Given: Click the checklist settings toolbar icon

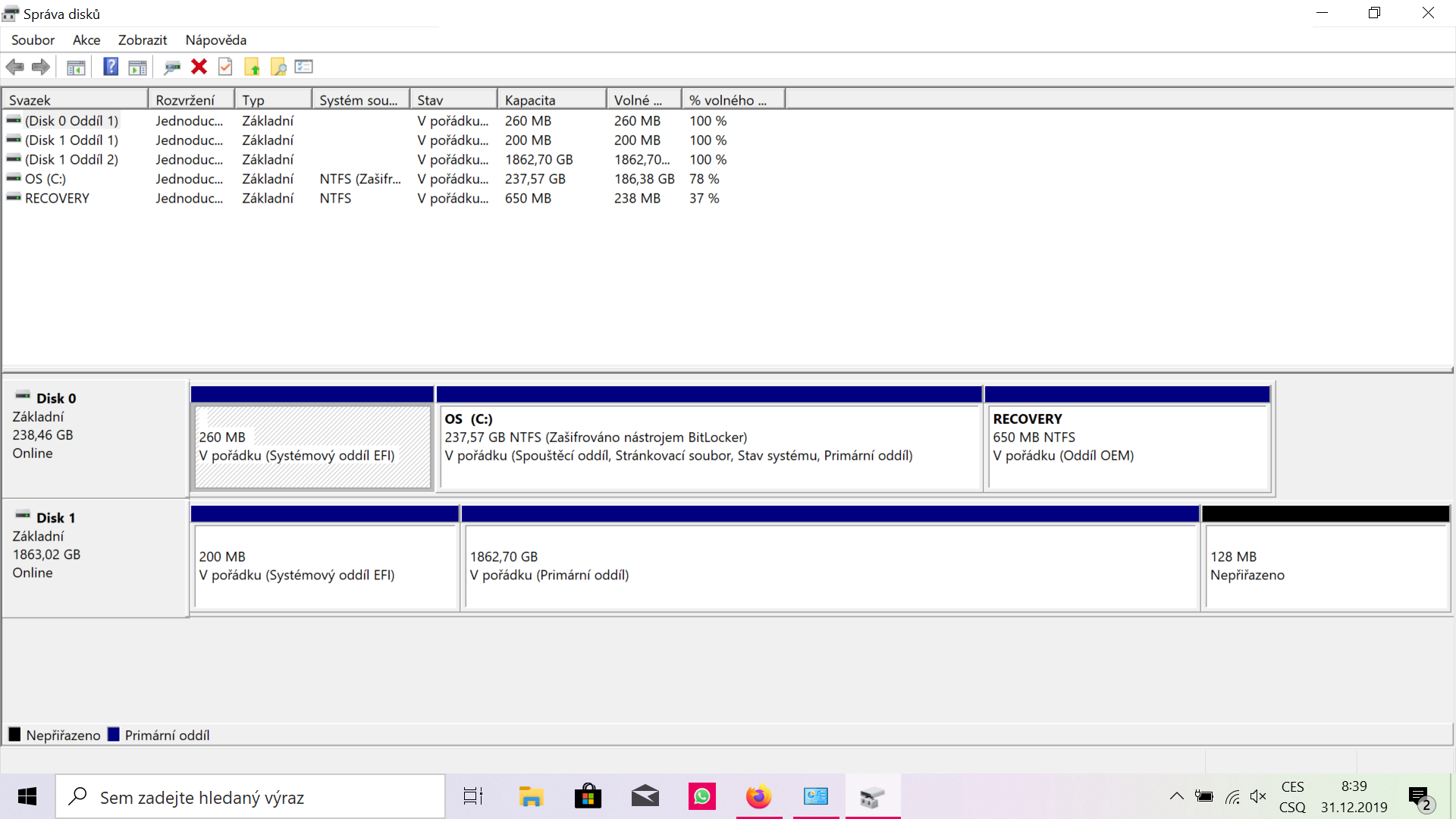Looking at the screenshot, I should click(x=304, y=67).
